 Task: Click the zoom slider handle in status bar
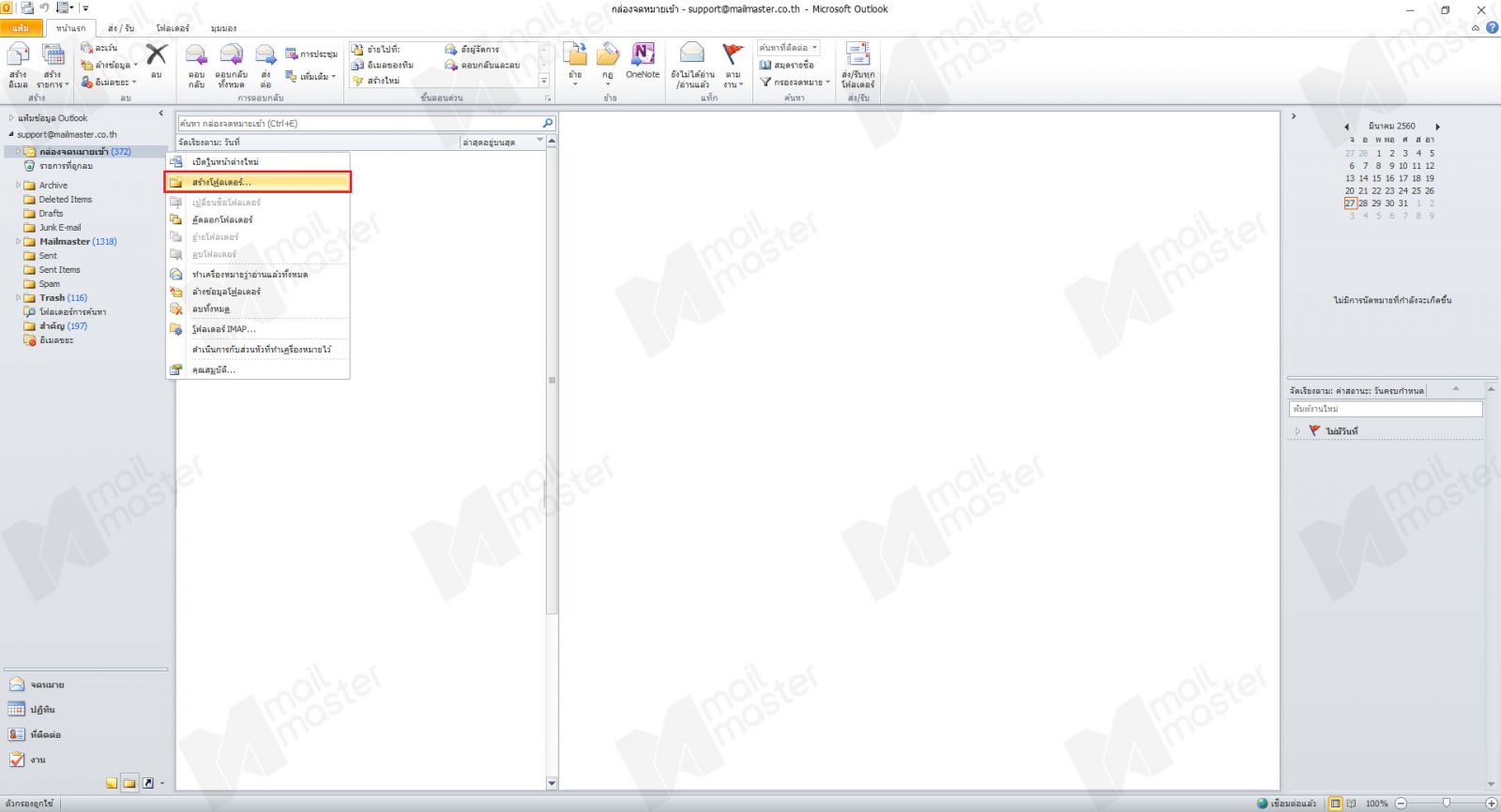[1446, 804]
